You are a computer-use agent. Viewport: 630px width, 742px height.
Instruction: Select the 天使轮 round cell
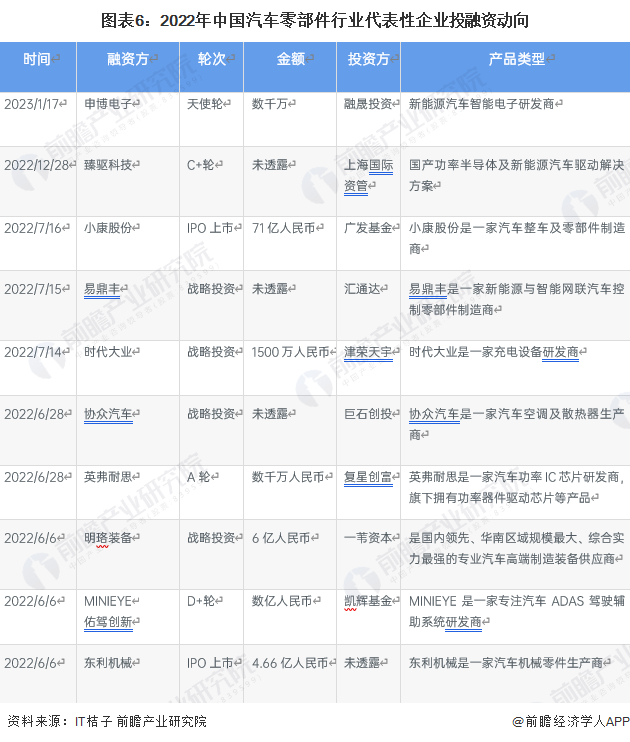point(205,104)
